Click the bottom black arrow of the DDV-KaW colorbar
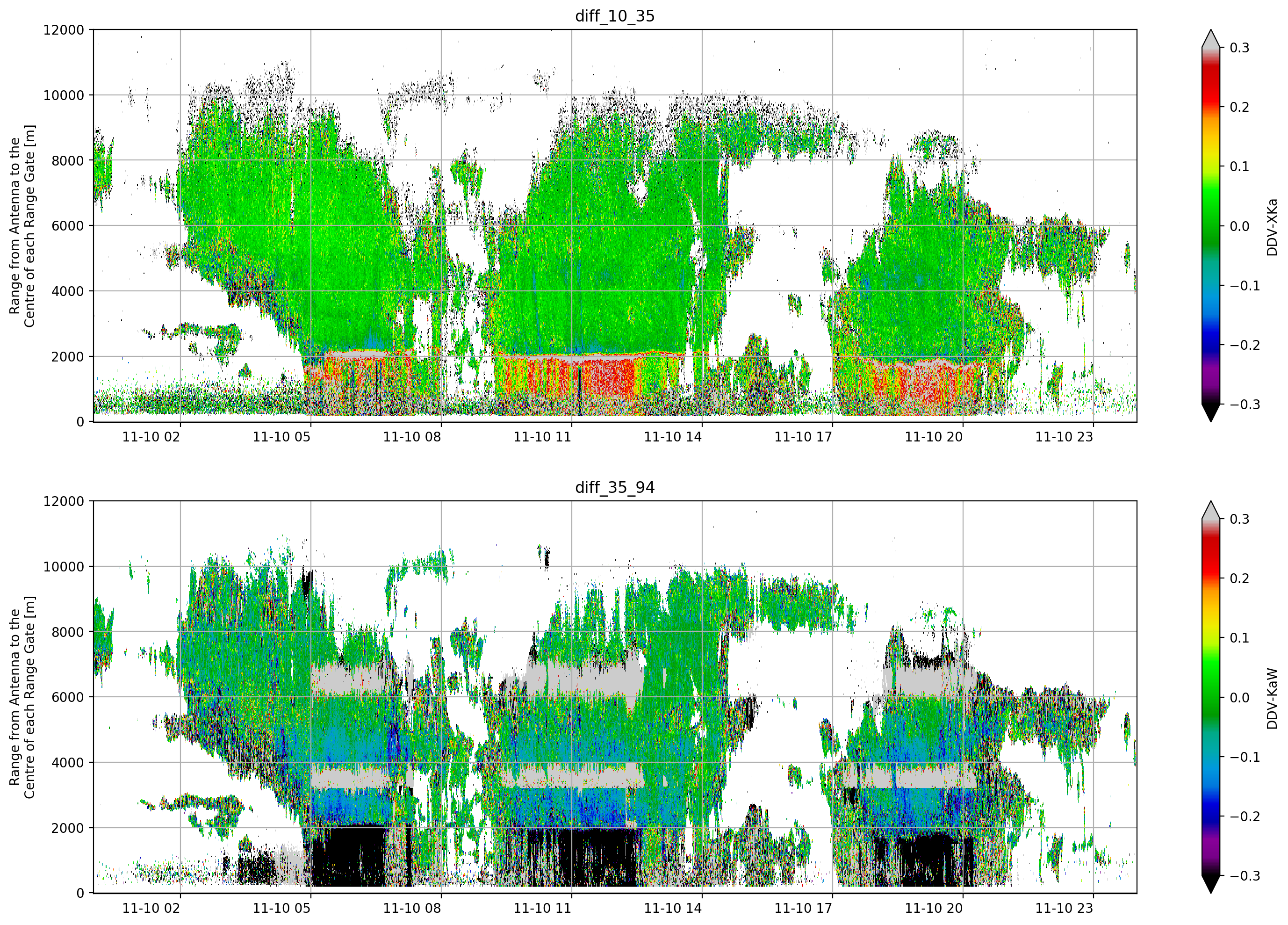Image resolution: width=1288 pixels, height=925 pixels. click(1211, 884)
